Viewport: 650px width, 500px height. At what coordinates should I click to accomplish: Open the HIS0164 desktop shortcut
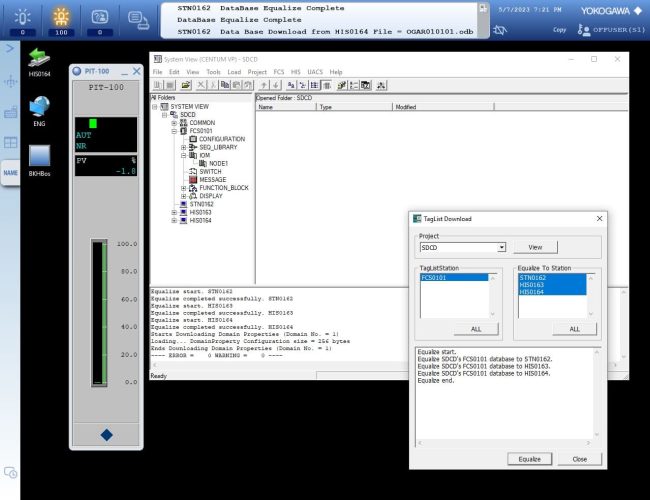coord(39,63)
